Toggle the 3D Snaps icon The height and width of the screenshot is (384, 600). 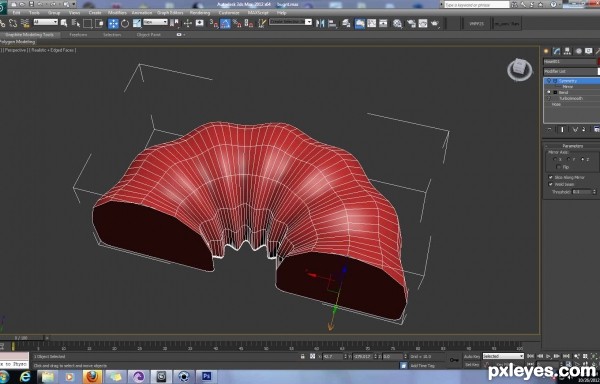coord(214,23)
